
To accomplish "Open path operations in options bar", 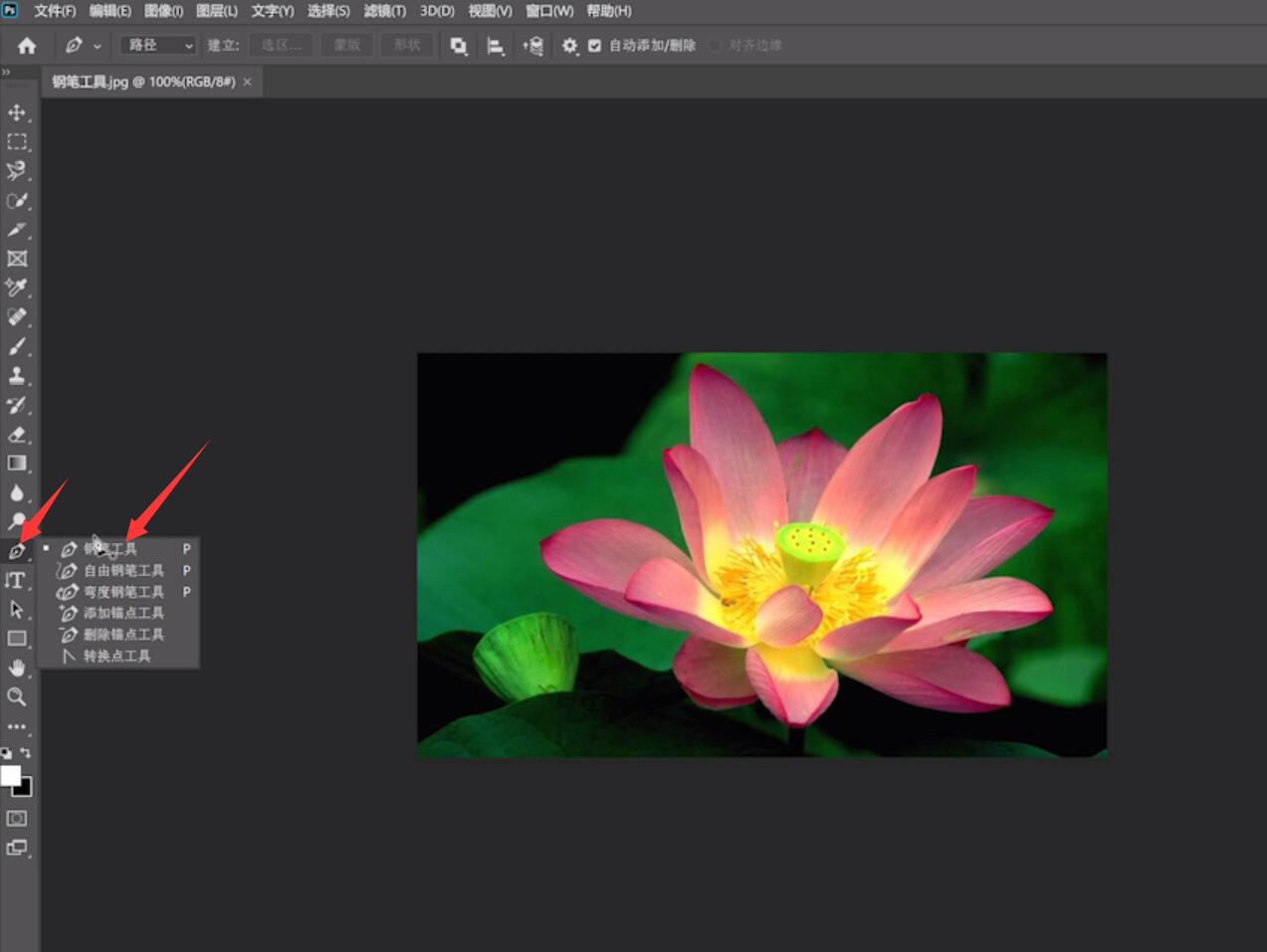I will click(x=458, y=46).
